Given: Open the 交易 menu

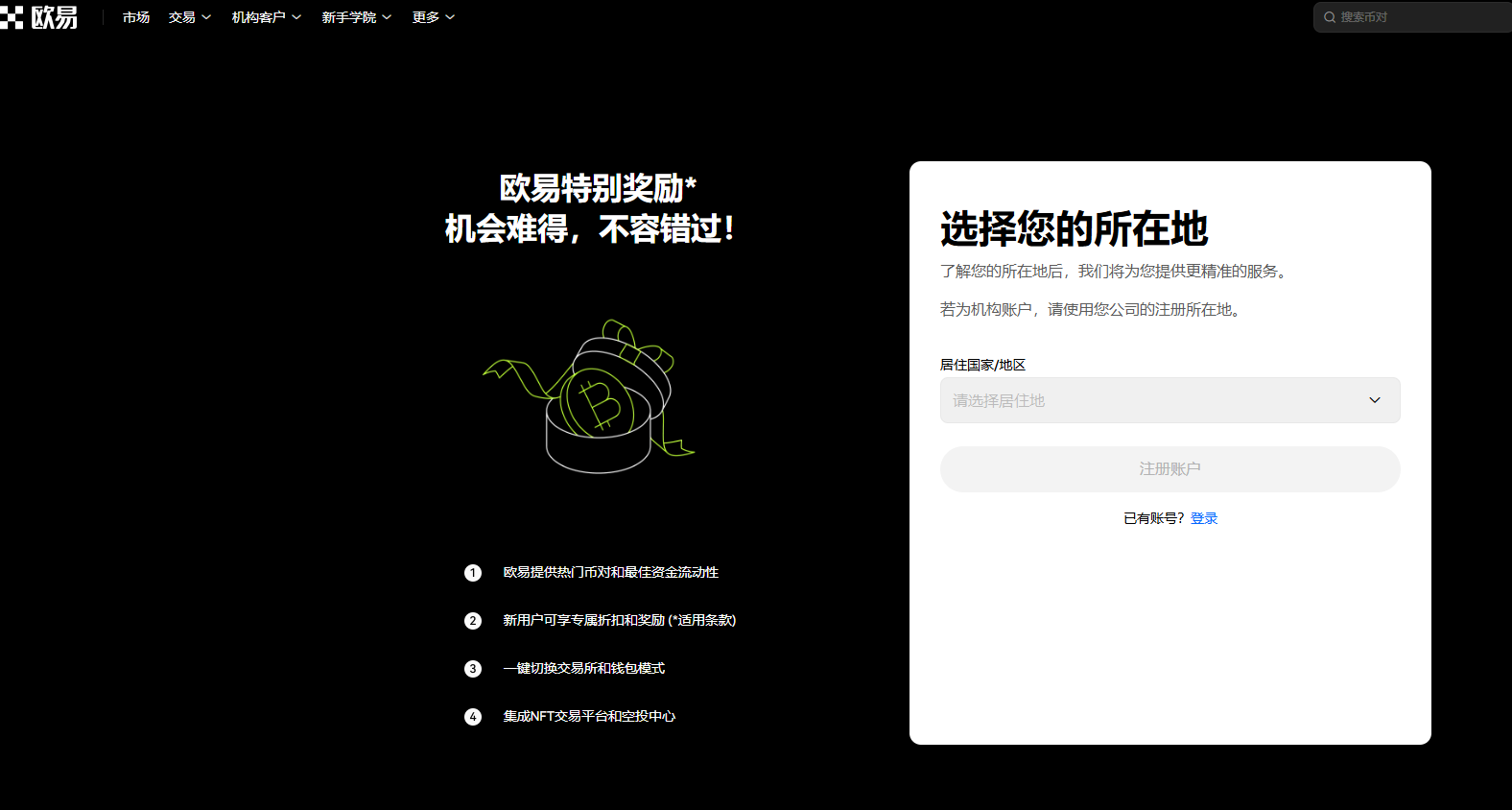Looking at the screenshot, I should click(190, 17).
